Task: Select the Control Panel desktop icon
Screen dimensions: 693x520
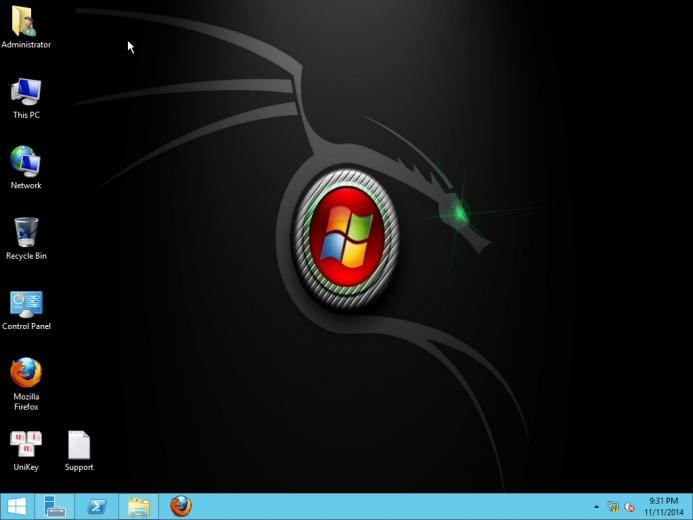Action: tap(26, 310)
